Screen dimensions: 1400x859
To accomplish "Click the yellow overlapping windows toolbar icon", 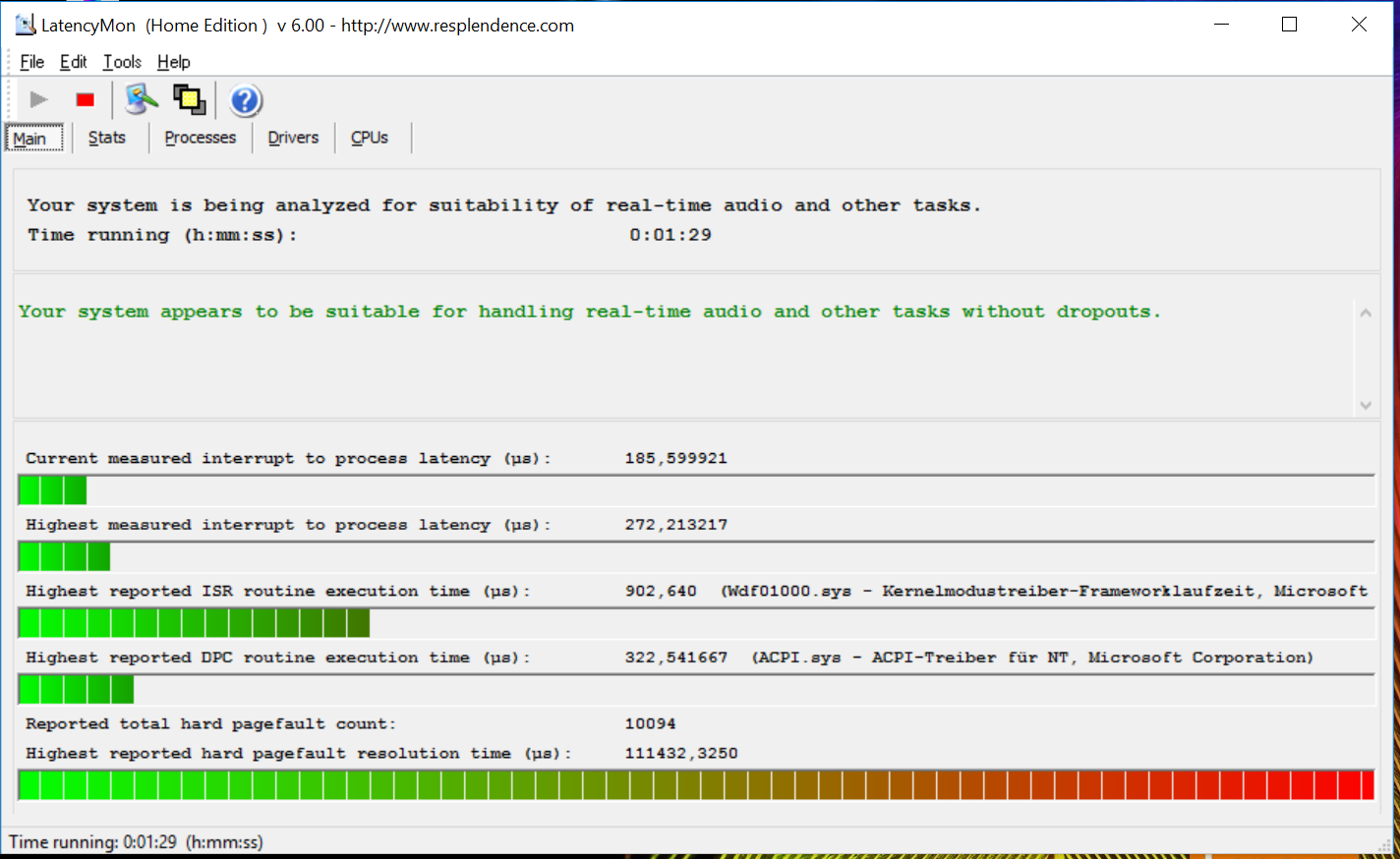I will click(x=189, y=100).
